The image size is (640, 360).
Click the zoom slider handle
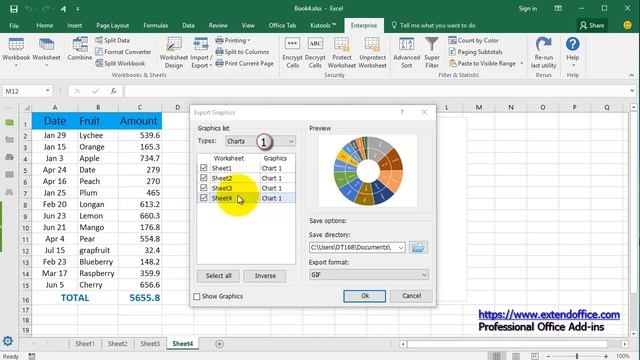tap(577, 356)
